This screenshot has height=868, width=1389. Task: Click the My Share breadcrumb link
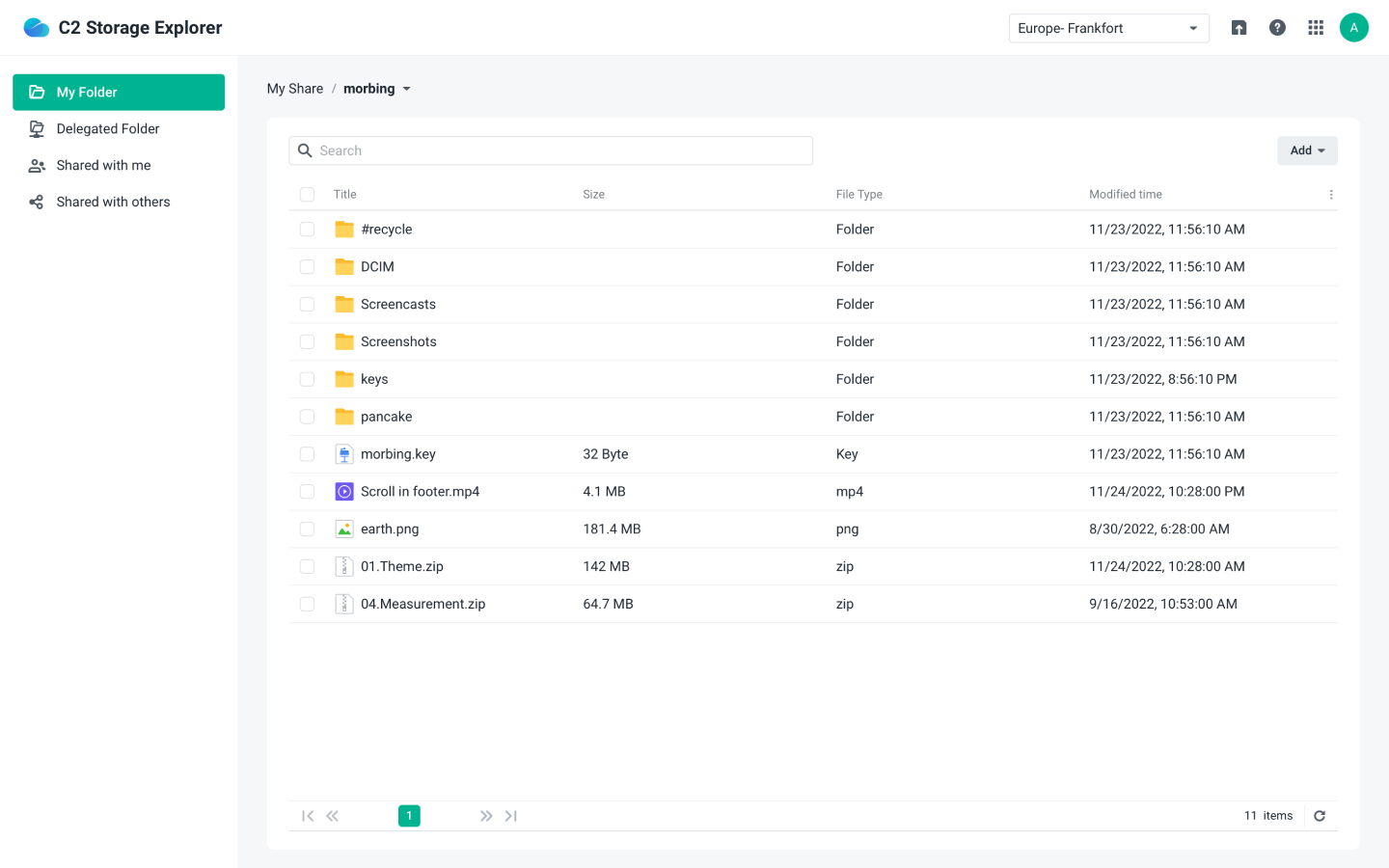[294, 88]
